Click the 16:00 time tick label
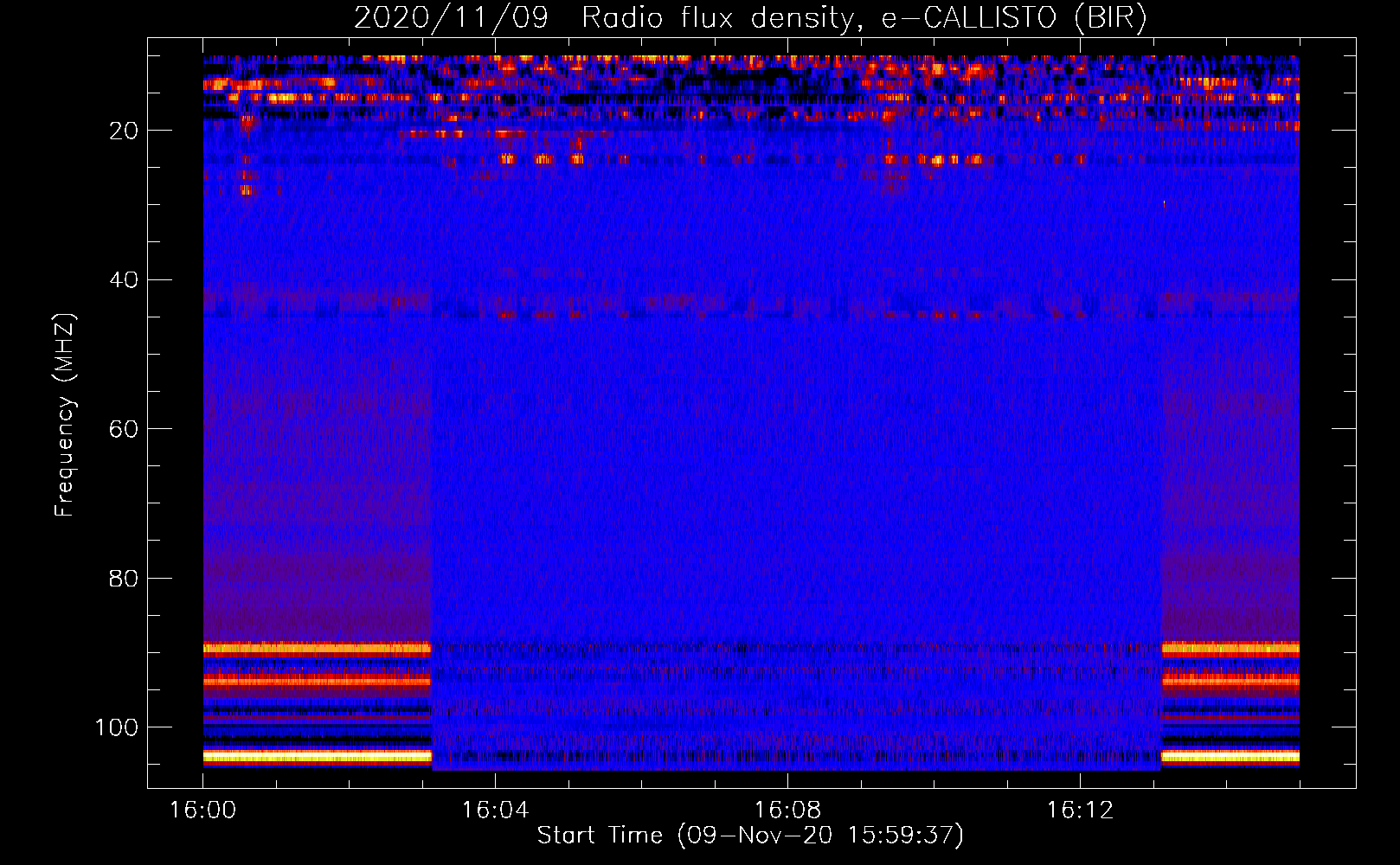This screenshot has height=865, width=1400. 202,811
